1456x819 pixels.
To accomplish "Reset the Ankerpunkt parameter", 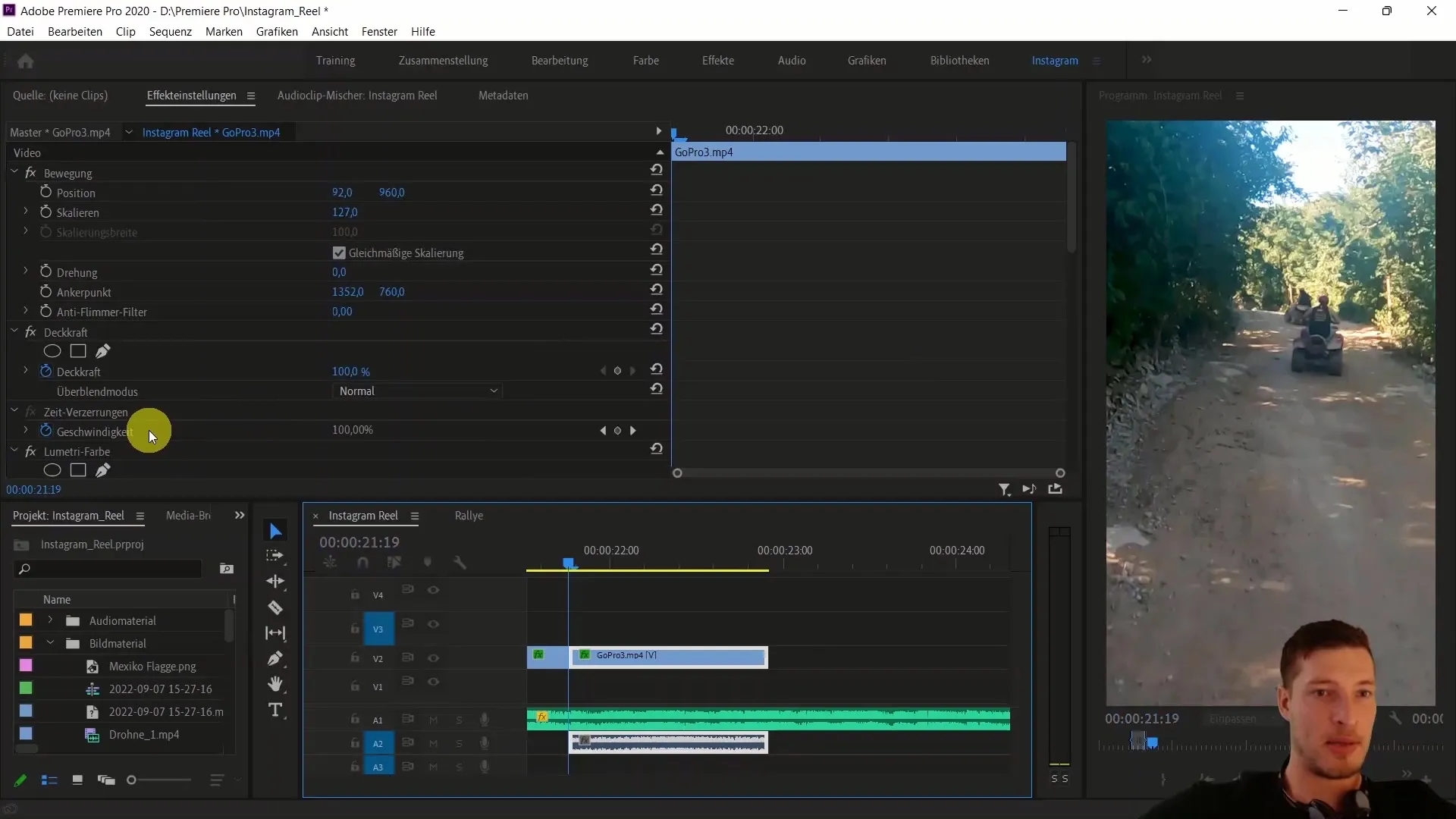I will (657, 290).
